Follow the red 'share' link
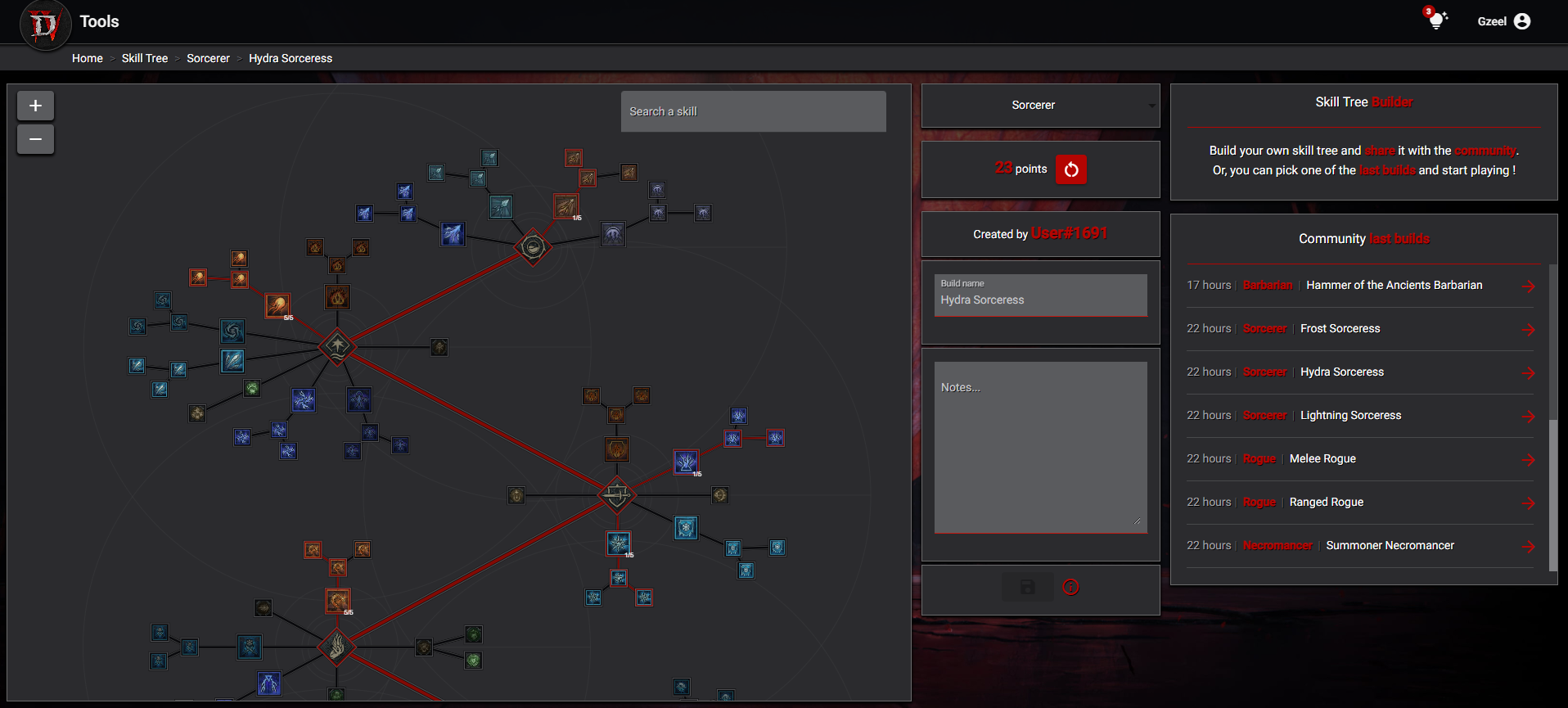The height and width of the screenshot is (708, 1568). click(x=1380, y=151)
